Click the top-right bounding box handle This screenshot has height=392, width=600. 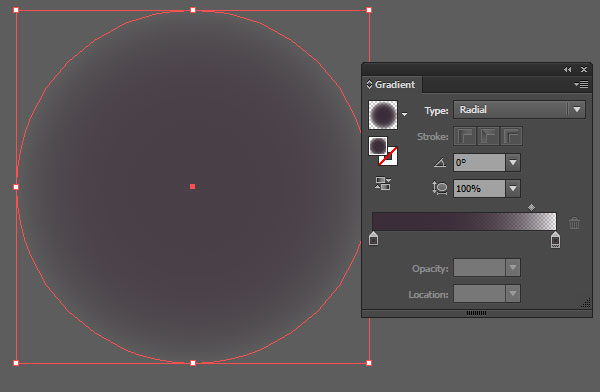pyautogui.click(x=369, y=10)
